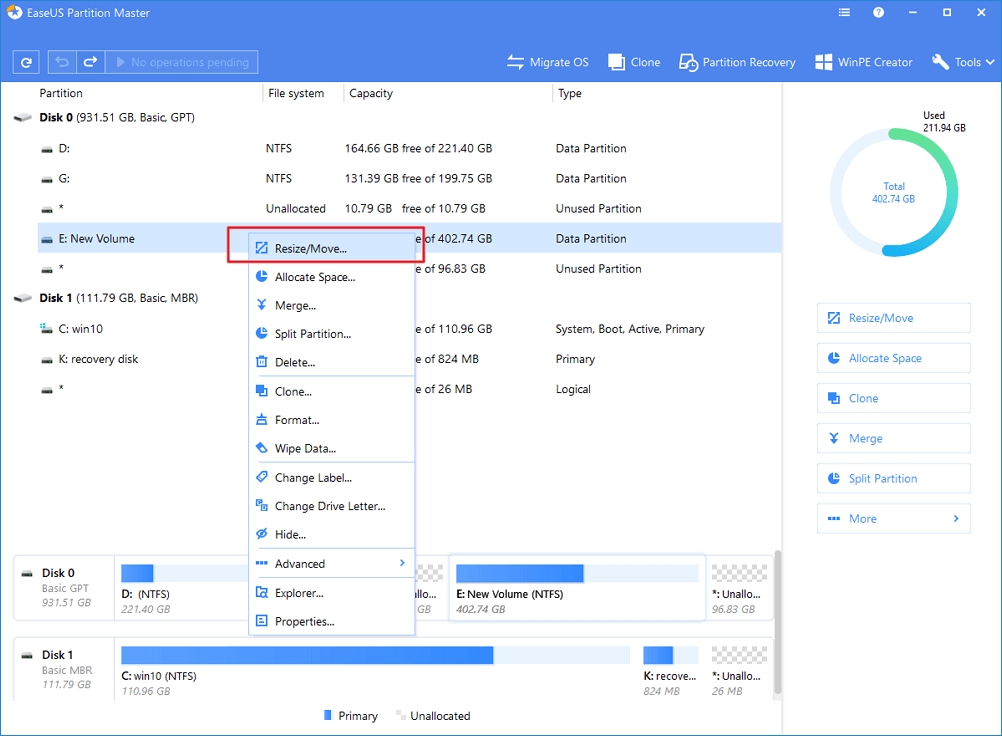This screenshot has width=1002, height=736.
Task: Click Disk 0 Basic GPT label in disk map
Action: click(64, 588)
